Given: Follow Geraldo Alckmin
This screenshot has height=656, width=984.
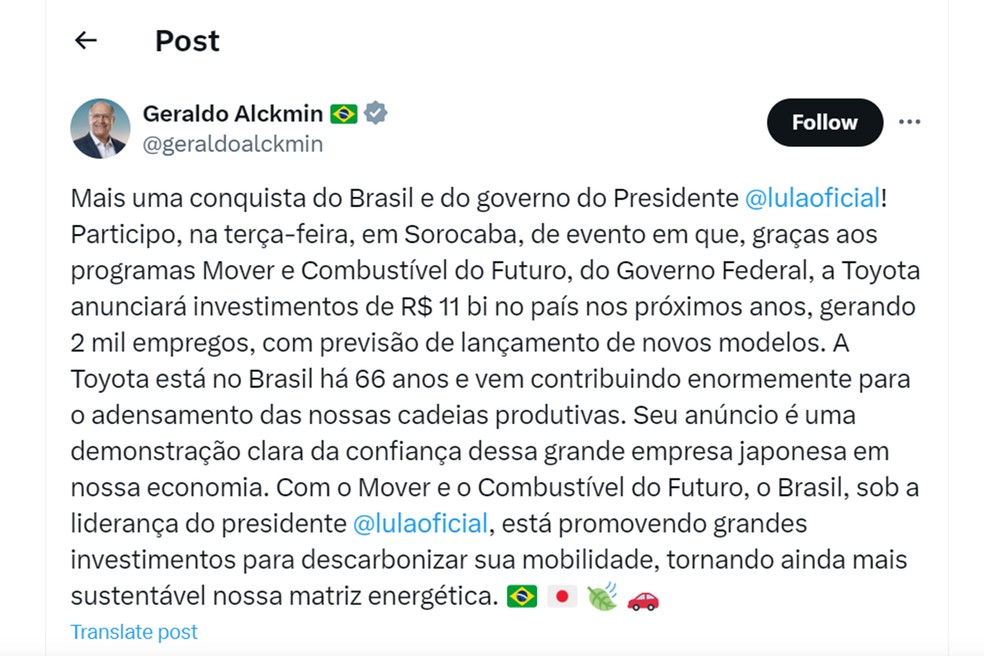Looking at the screenshot, I should pyautogui.click(x=824, y=123).
